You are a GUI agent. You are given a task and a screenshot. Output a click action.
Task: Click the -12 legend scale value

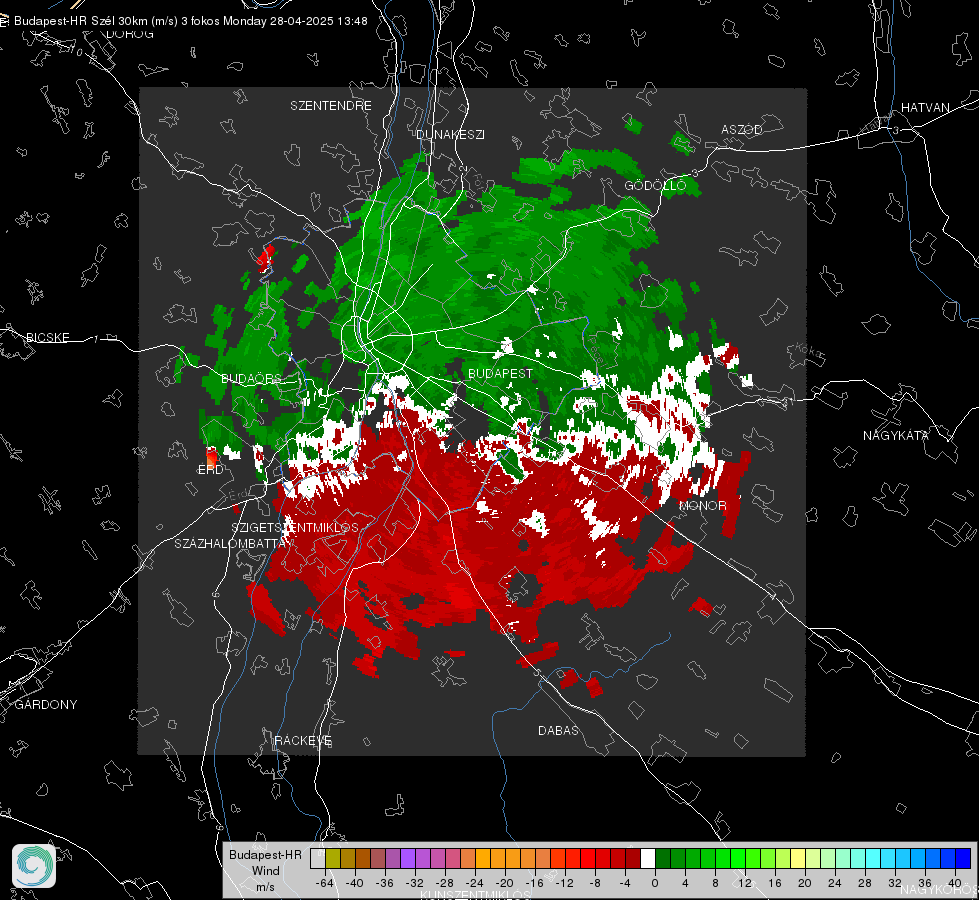pyautogui.click(x=564, y=883)
